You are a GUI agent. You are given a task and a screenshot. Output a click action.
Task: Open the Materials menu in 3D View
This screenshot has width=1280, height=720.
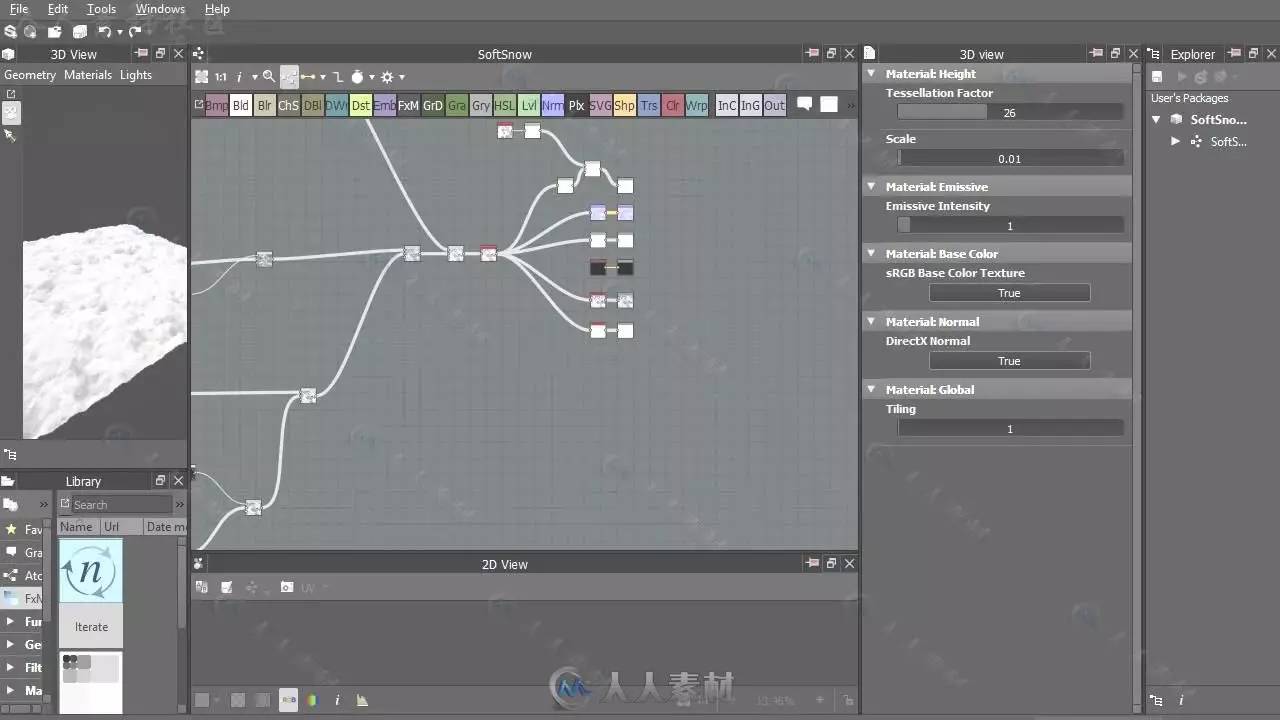(88, 75)
